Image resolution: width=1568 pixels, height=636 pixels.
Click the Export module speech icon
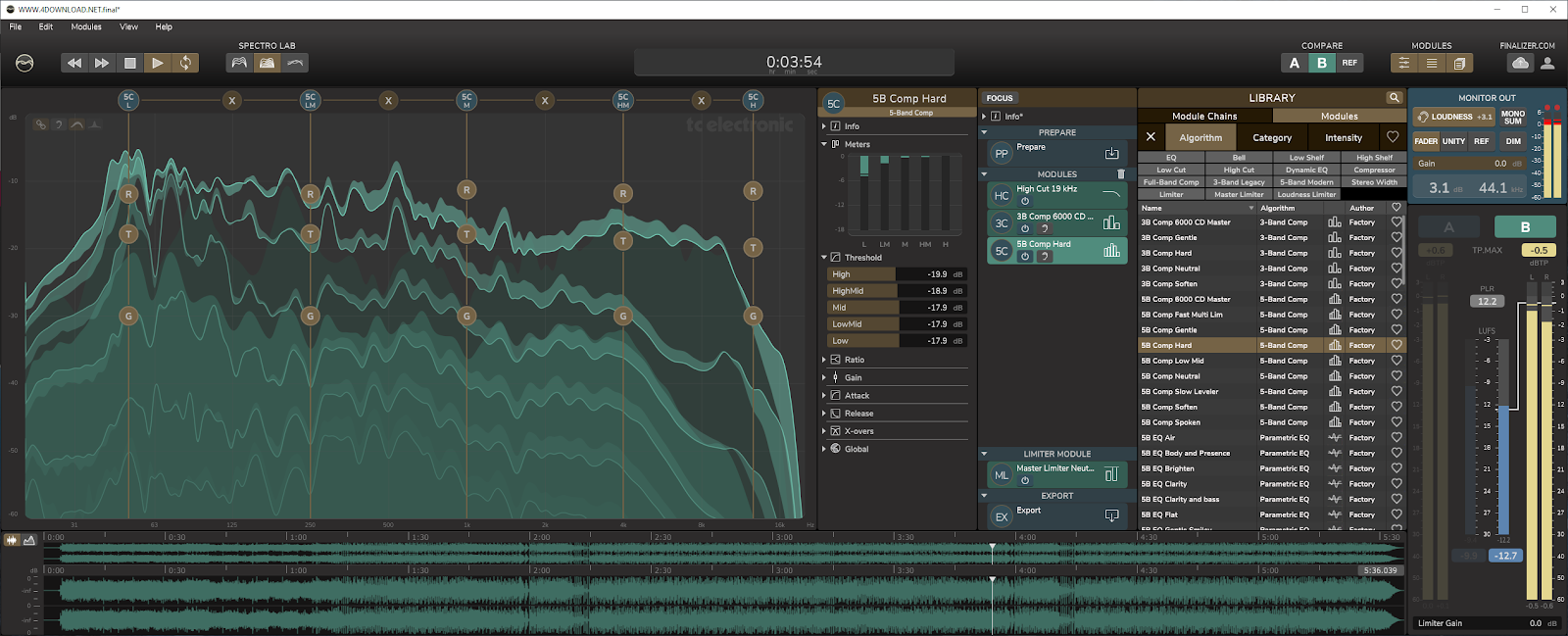click(x=1111, y=515)
